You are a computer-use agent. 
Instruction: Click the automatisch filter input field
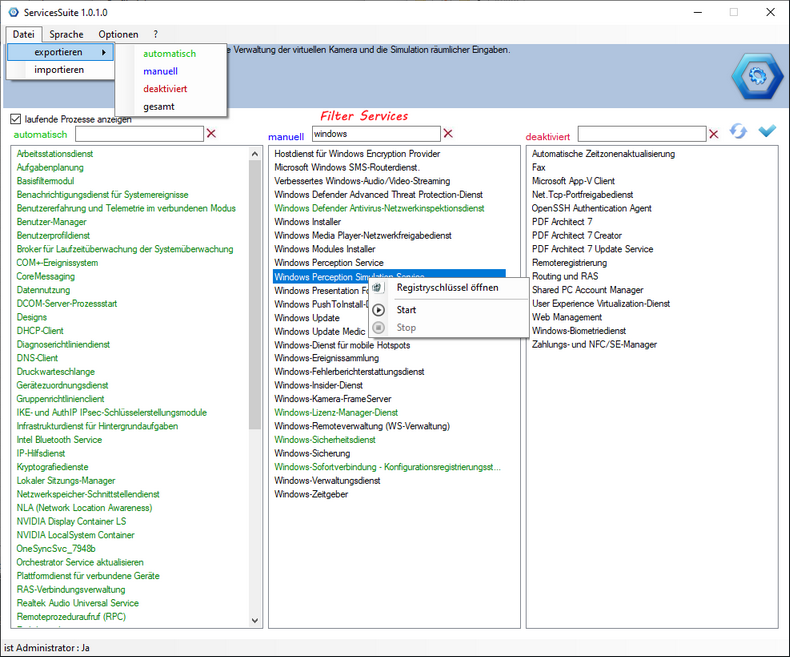140,134
